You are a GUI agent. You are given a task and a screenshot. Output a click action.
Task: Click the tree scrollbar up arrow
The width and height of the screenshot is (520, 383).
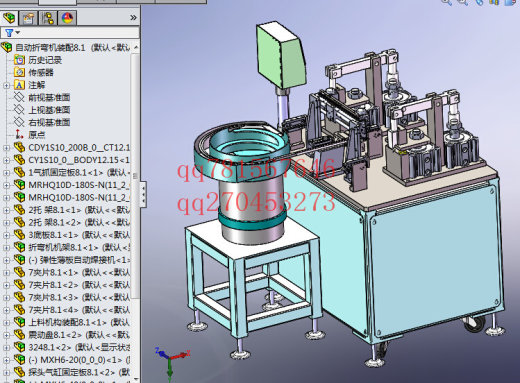pyautogui.click(x=136, y=47)
